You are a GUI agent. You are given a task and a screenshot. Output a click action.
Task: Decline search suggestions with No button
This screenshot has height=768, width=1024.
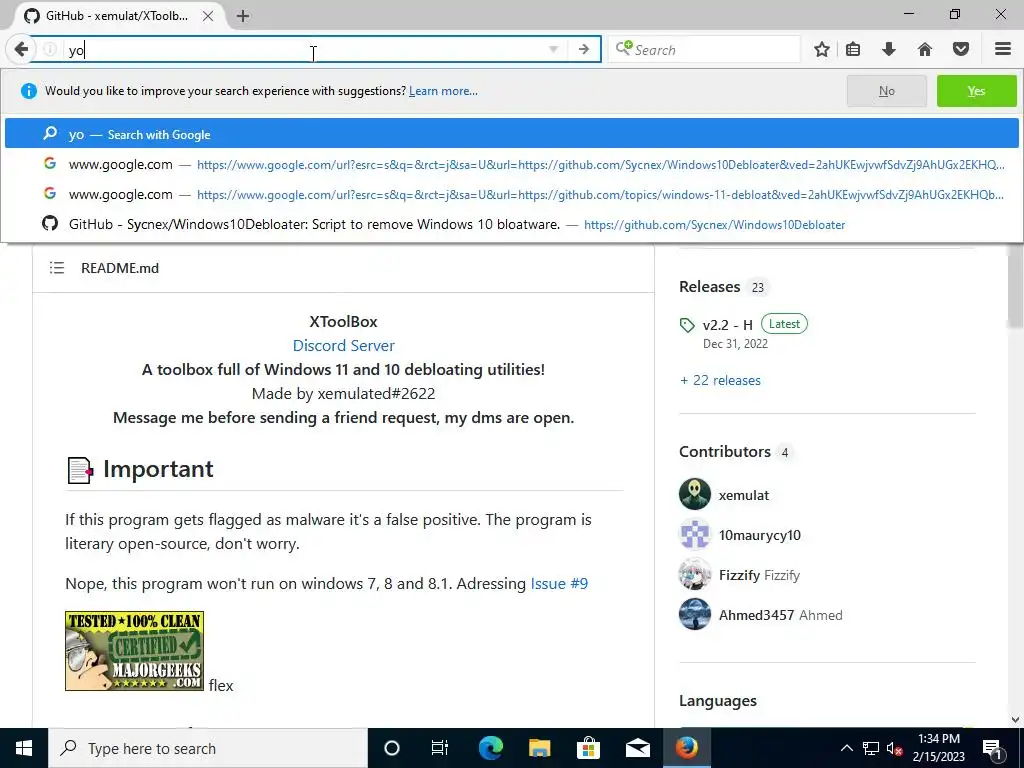point(886,91)
